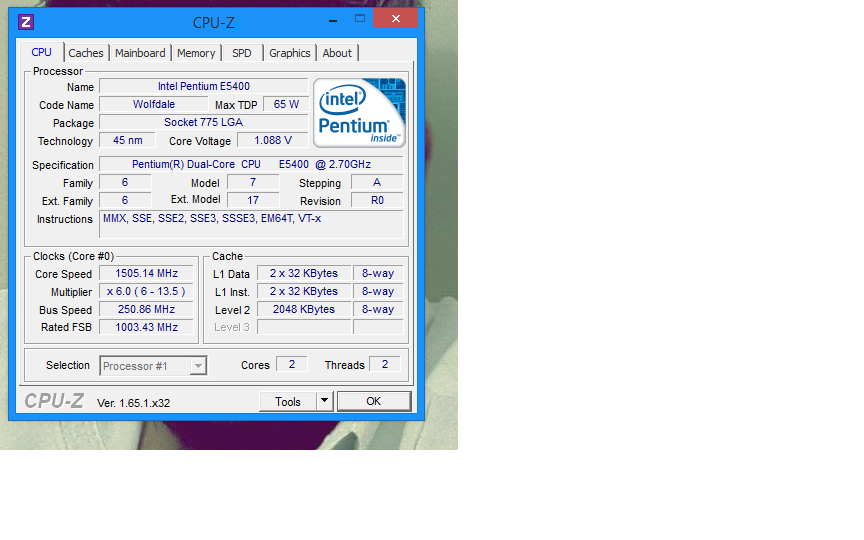Click the Tools button
The width and height of the screenshot is (864, 540).
tap(288, 402)
